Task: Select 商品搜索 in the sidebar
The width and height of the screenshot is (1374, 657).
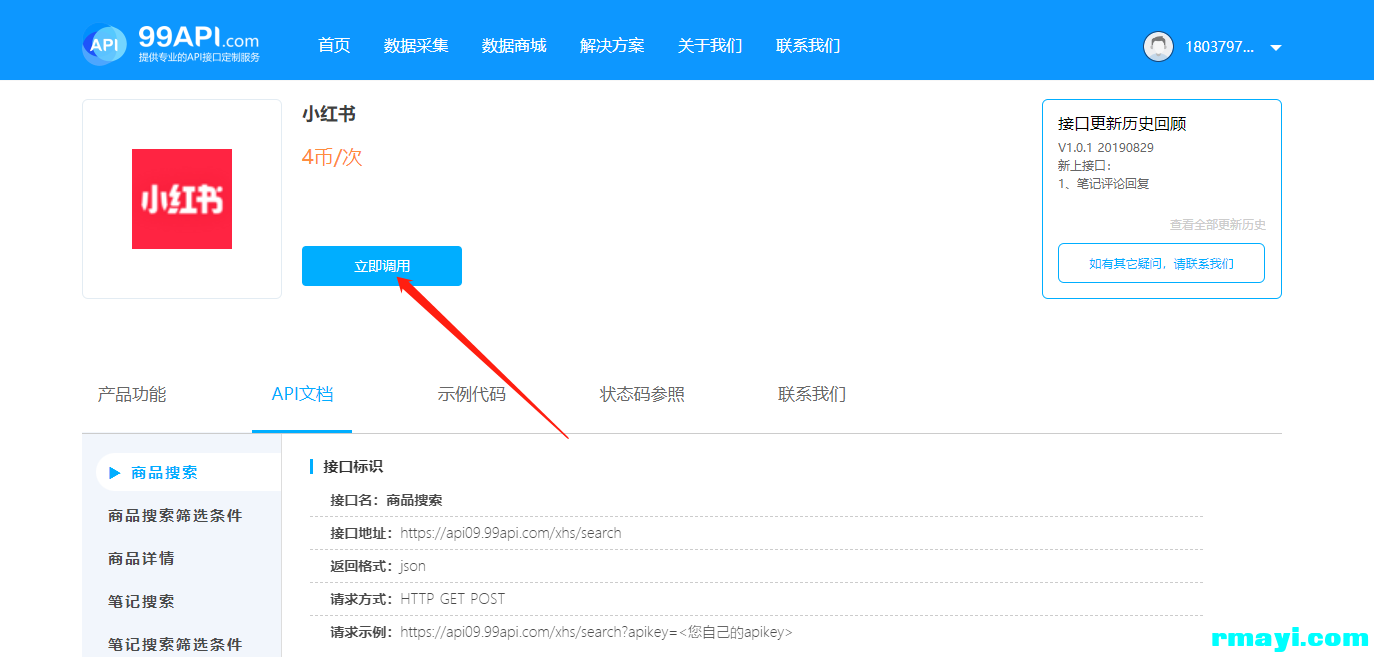Action: pyautogui.click(x=189, y=472)
